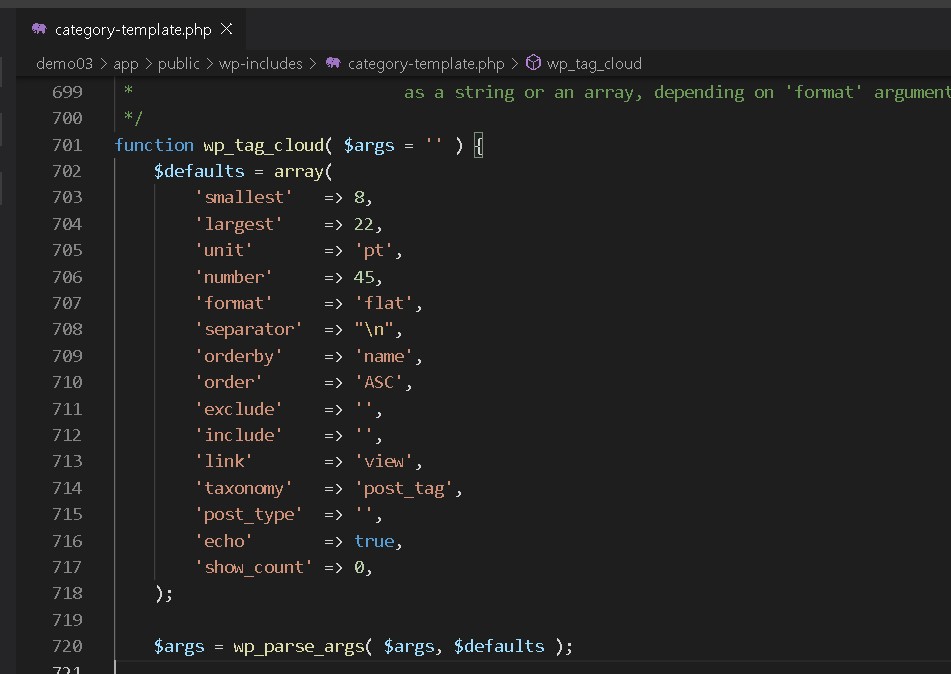
Task: Select category-template.php in the breadcrumb path
Action: coord(426,63)
